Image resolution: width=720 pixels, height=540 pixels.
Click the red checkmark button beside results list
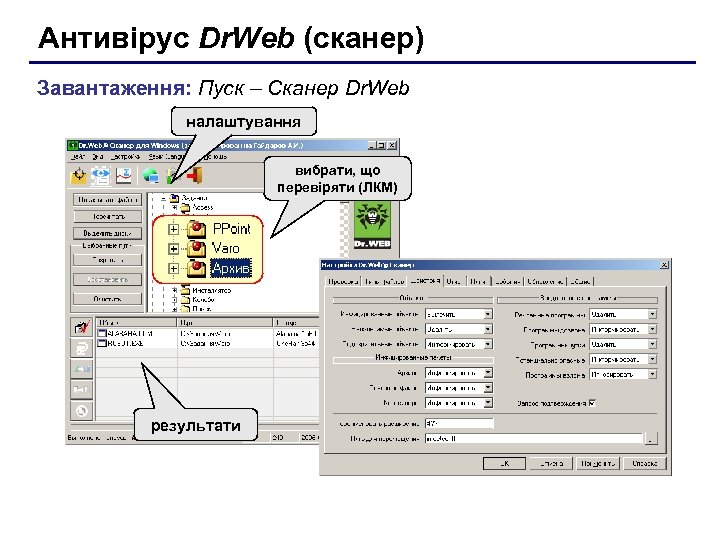(x=82, y=327)
